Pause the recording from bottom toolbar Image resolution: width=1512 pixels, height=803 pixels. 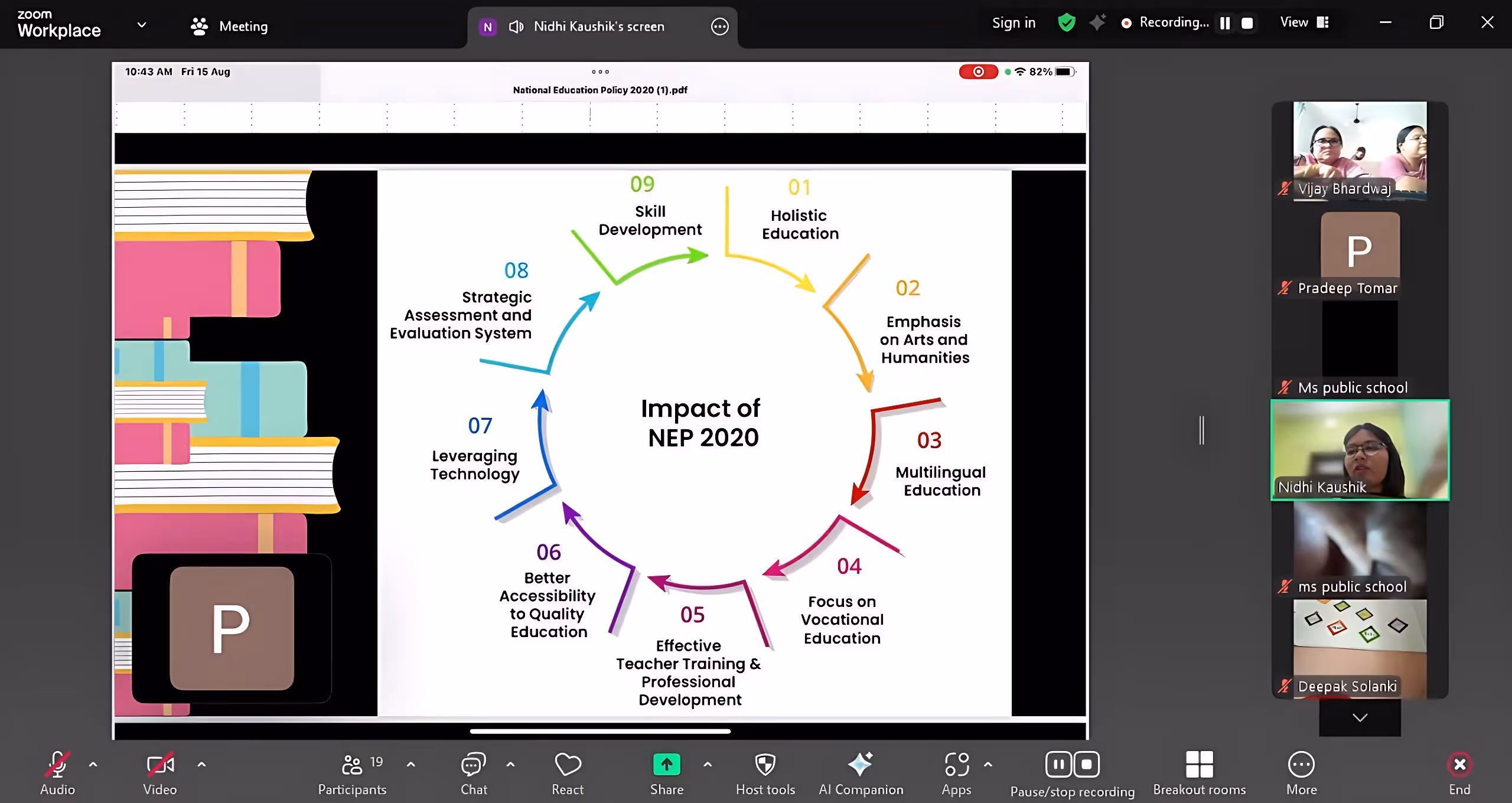(x=1058, y=765)
